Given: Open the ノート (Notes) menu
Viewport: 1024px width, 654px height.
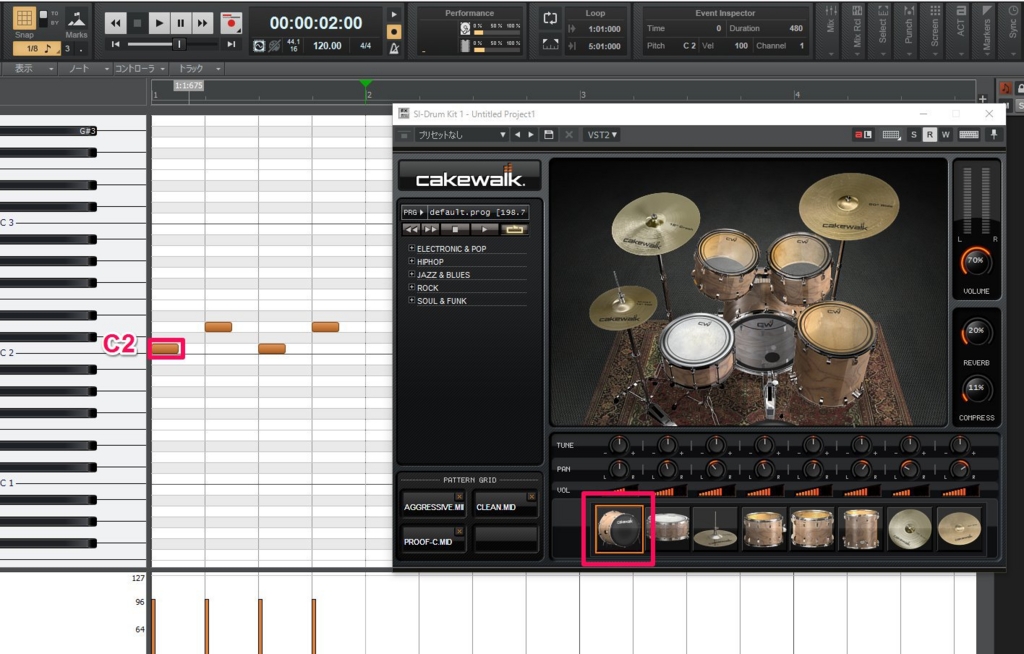Looking at the screenshot, I should tap(84, 68).
